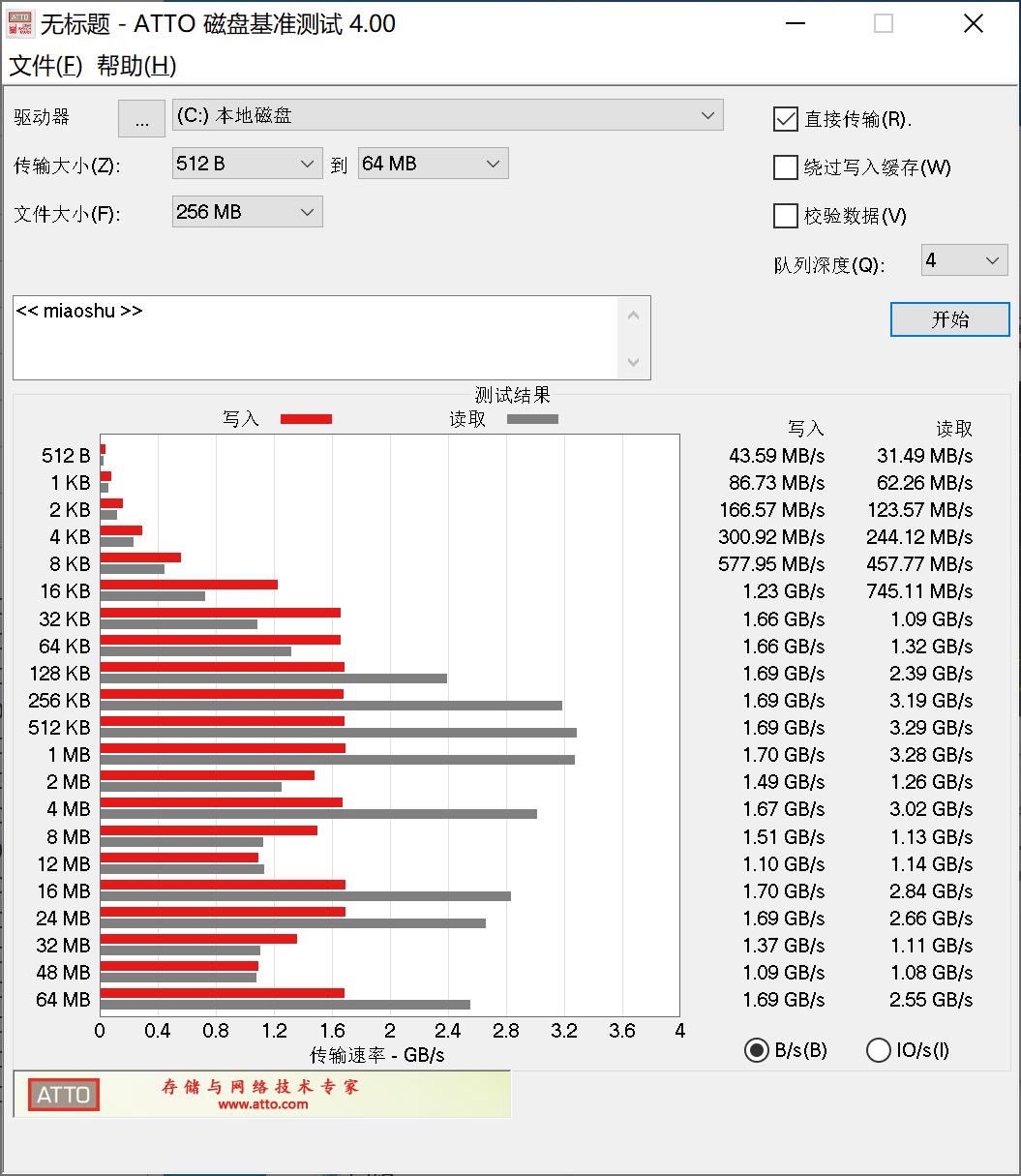The height and width of the screenshot is (1176, 1021).
Task: Click the gray 读取 legend marker
Action: coord(531,418)
